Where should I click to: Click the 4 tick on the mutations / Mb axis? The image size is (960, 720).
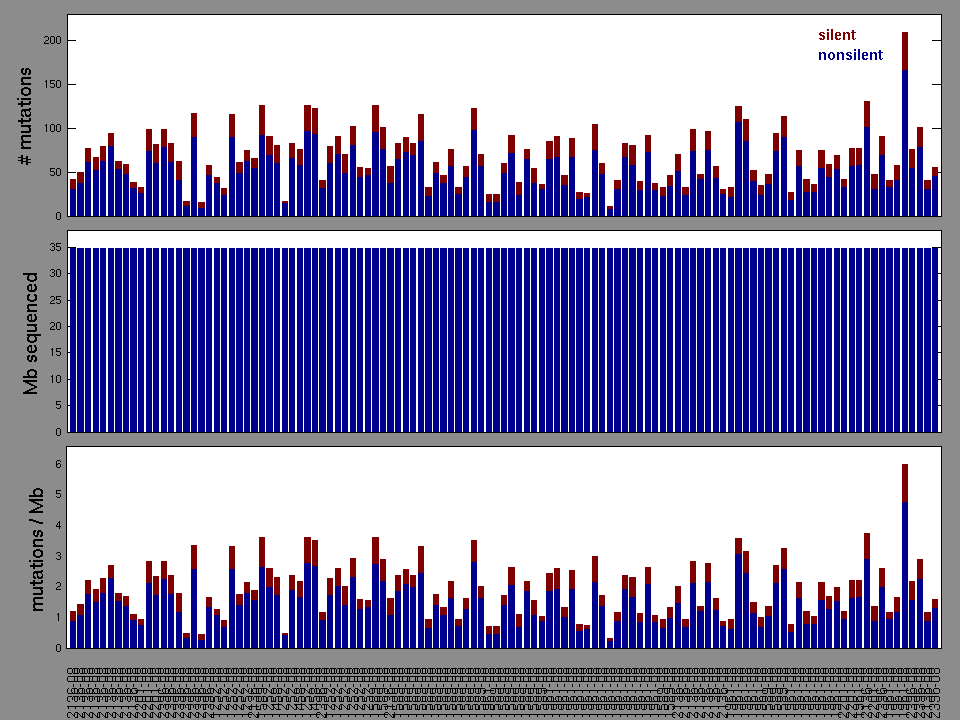[x=58, y=525]
